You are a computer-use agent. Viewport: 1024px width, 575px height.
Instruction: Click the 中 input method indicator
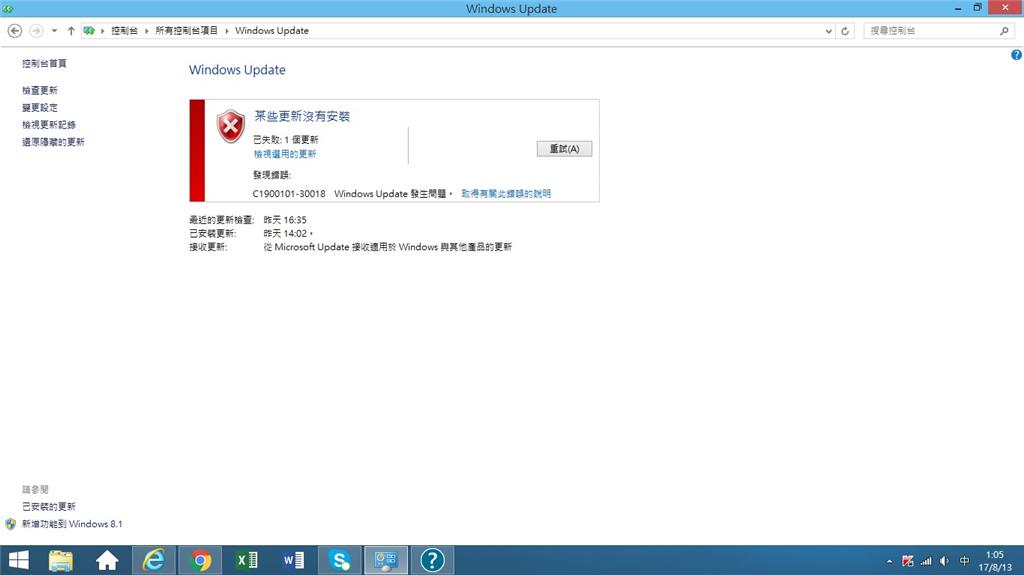964,561
